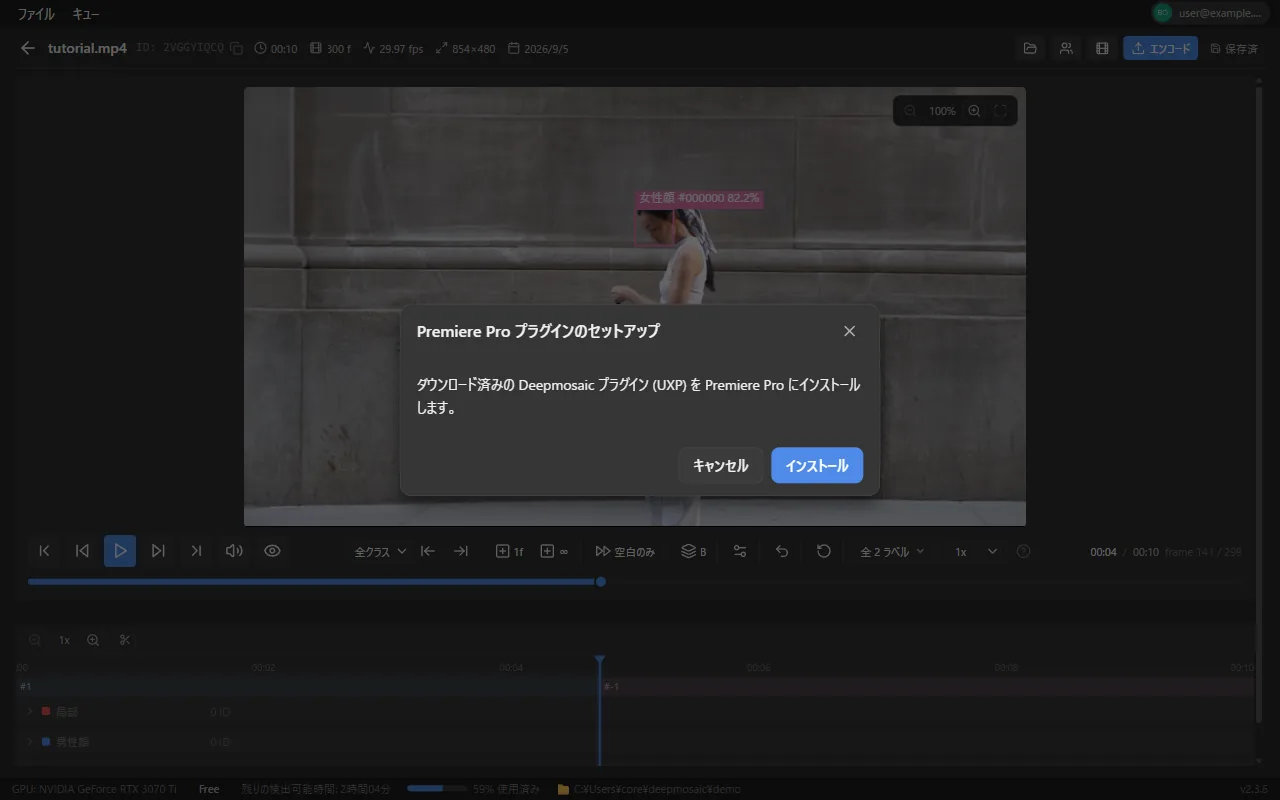Open the 1x playback speed dropdown
This screenshot has width=1280, height=800.
pyautogui.click(x=975, y=551)
